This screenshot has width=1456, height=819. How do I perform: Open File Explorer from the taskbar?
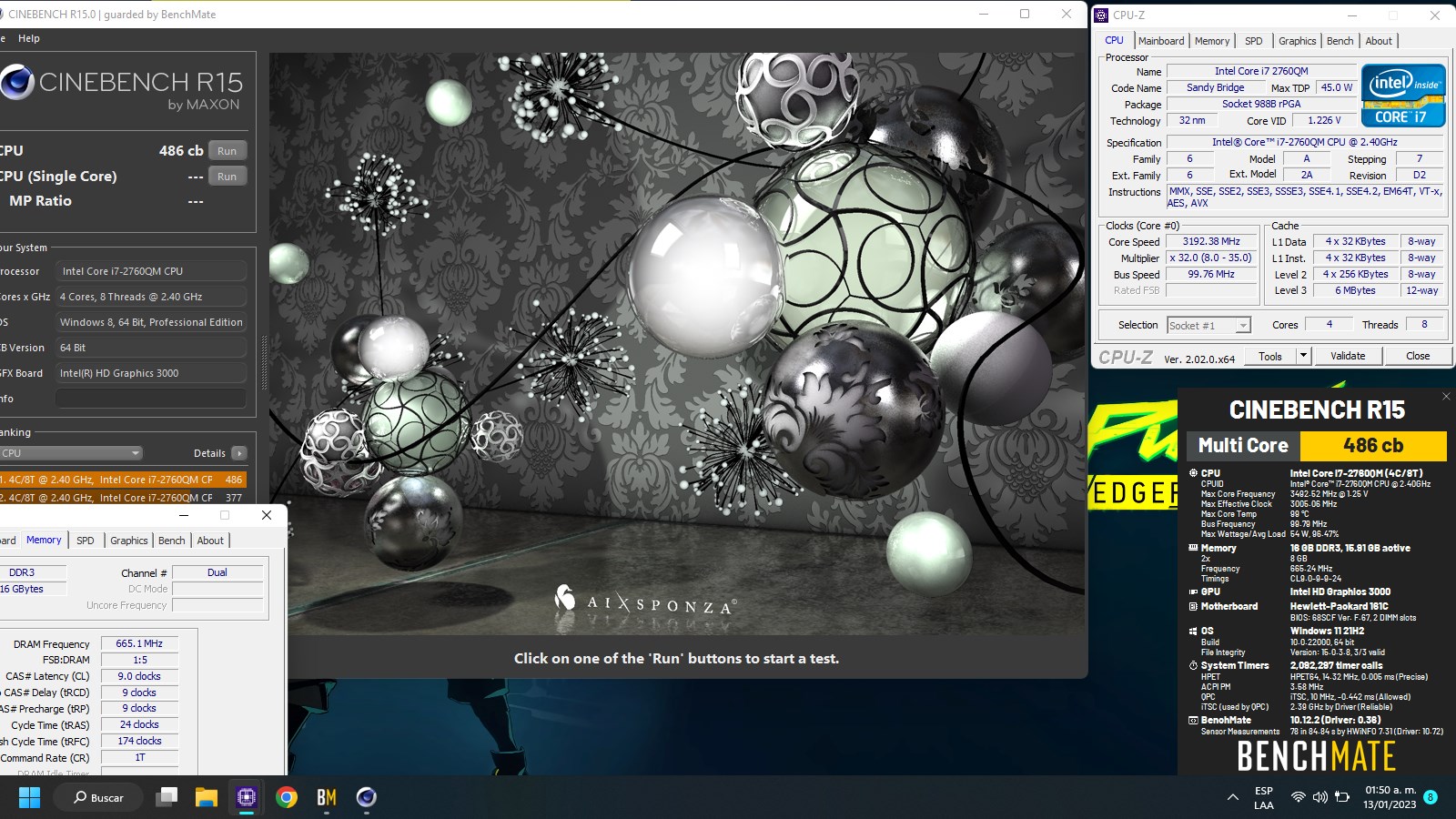(207, 797)
